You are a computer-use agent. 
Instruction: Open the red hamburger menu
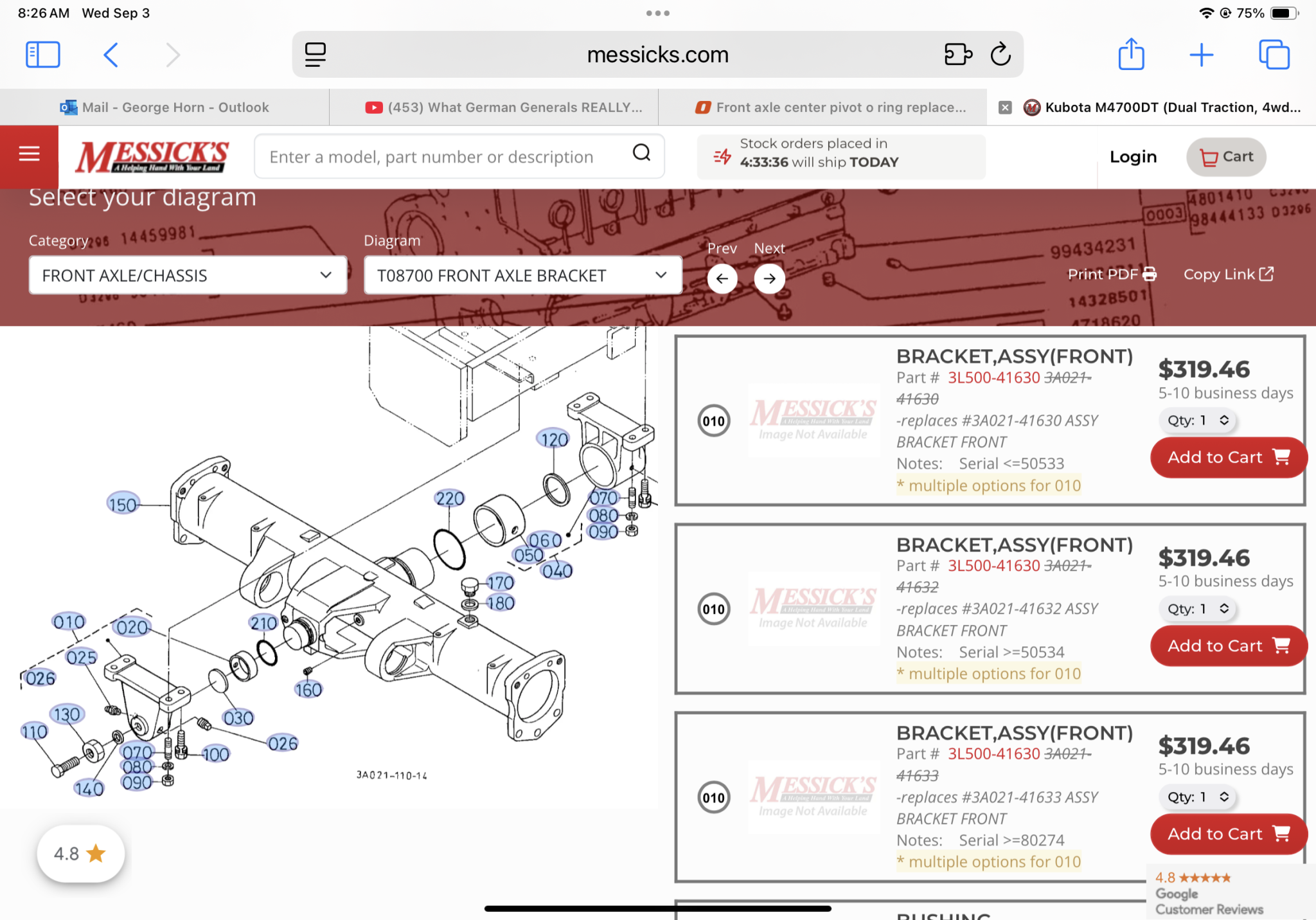(29, 154)
